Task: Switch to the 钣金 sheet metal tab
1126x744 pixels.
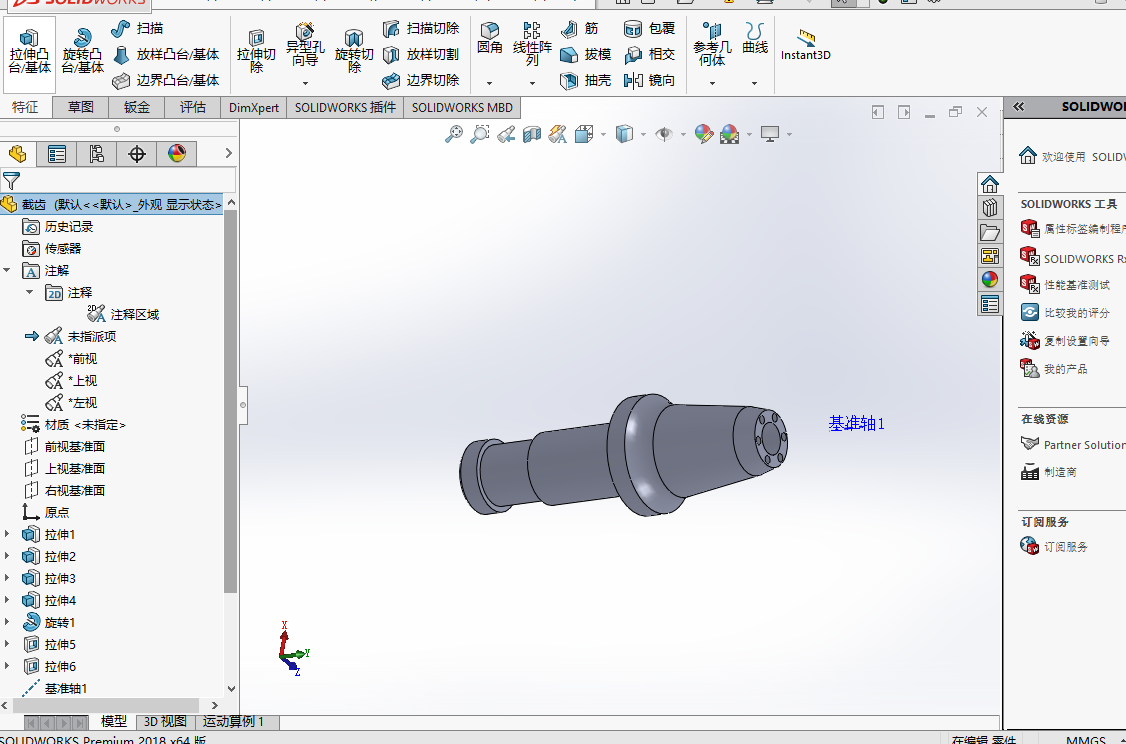Action: [136, 108]
